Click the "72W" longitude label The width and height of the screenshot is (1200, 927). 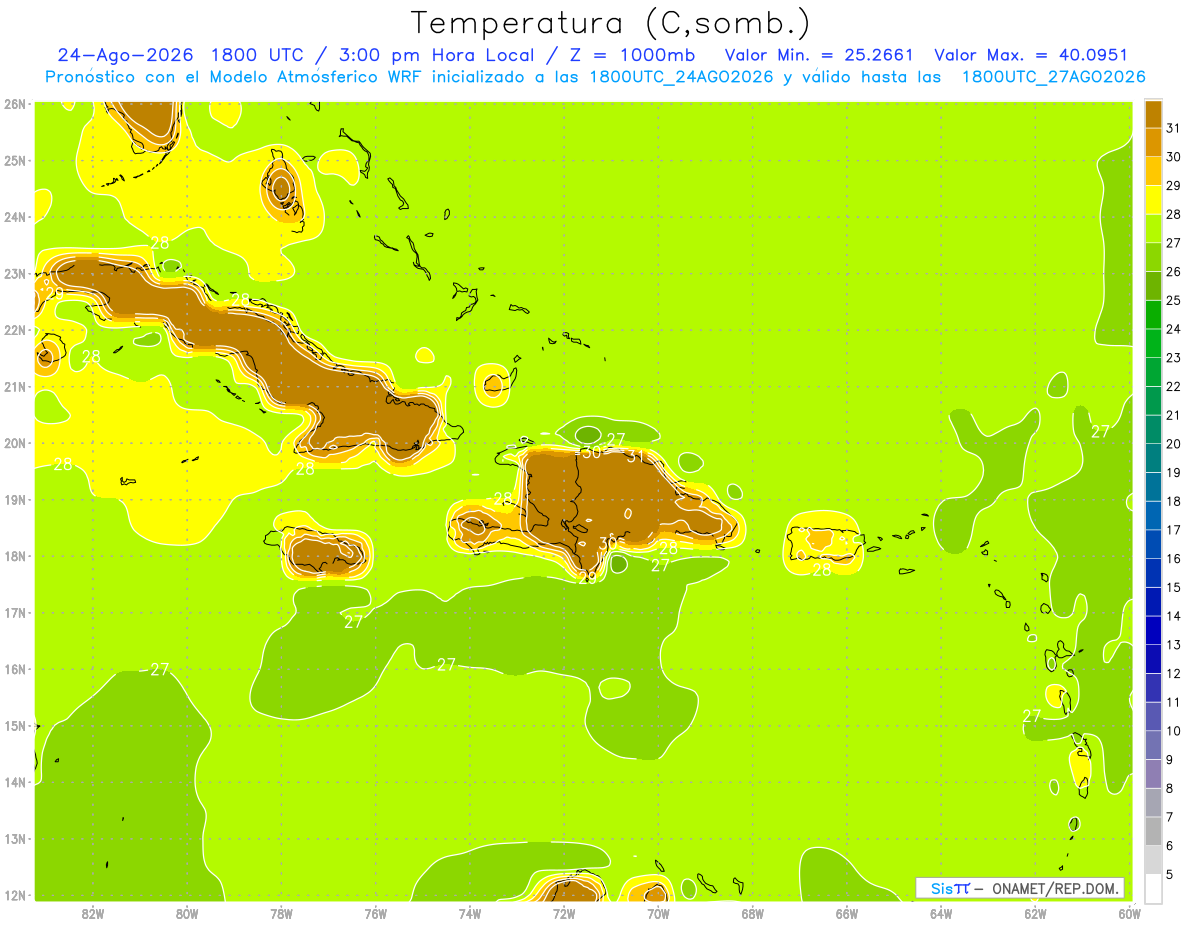pyautogui.click(x=564, y=913)
